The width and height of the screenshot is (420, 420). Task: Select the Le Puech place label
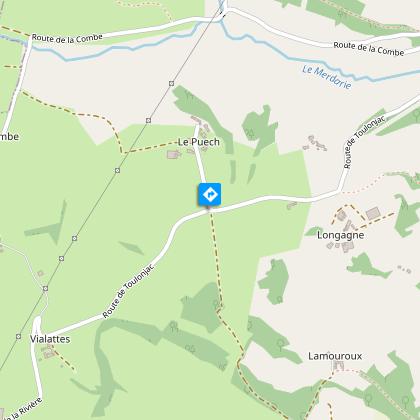pyautogui.click(x=199, y=142)
